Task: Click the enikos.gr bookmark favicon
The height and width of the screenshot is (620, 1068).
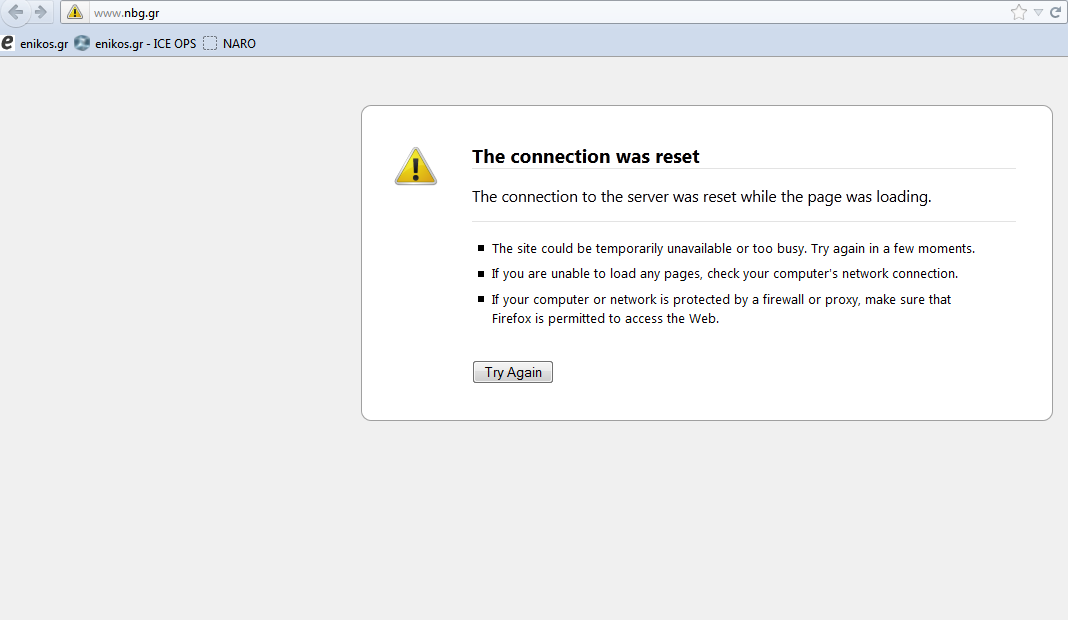Action: (8, 43)
